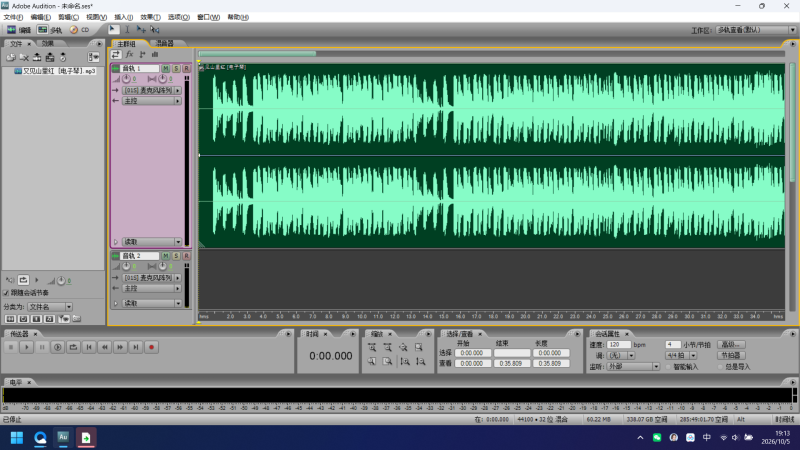800x450 pixels.
Task: Click Play Looped button
Action: click(x=73, y=347)
